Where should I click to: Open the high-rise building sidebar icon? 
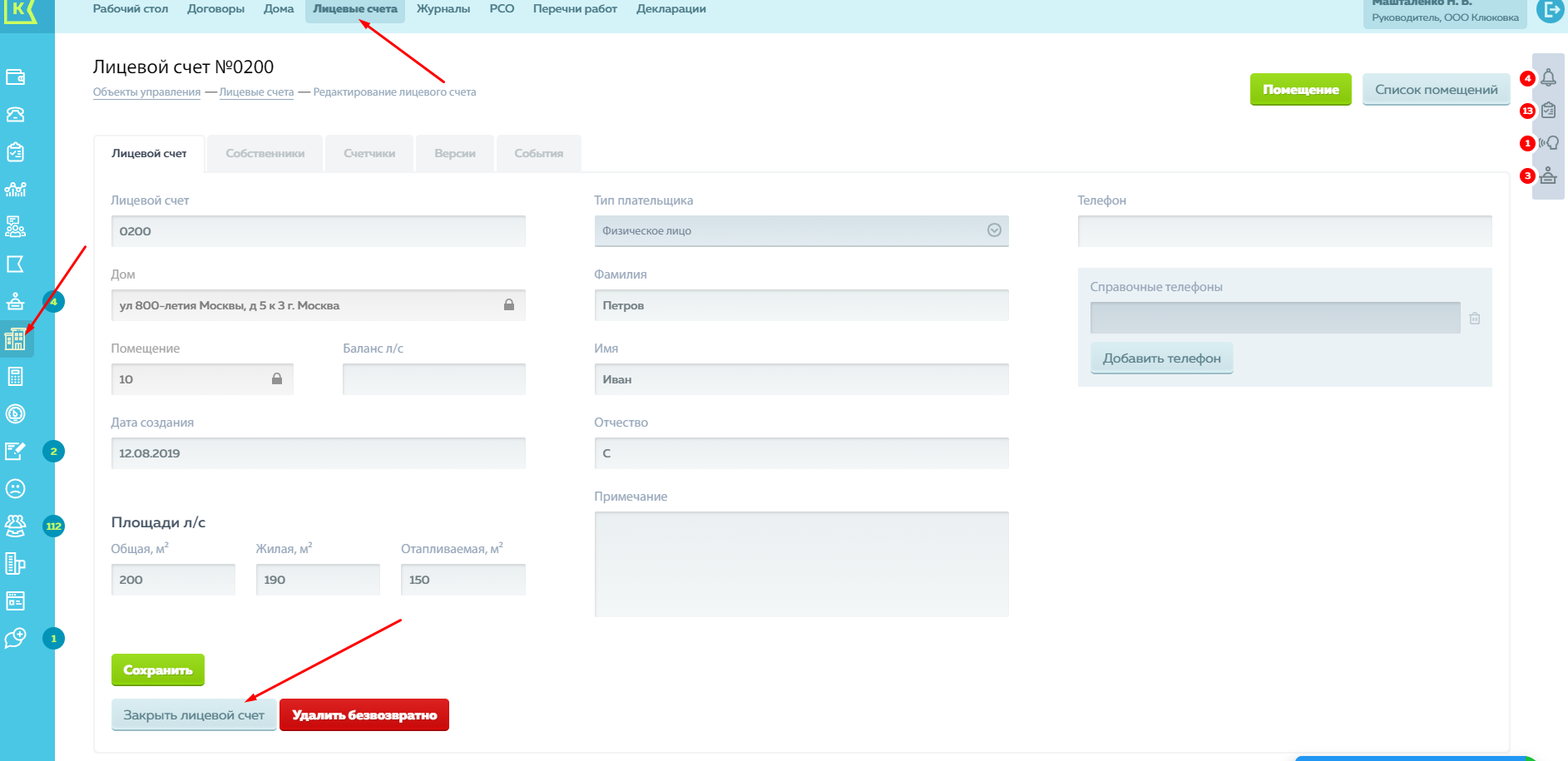pos(16,564)
